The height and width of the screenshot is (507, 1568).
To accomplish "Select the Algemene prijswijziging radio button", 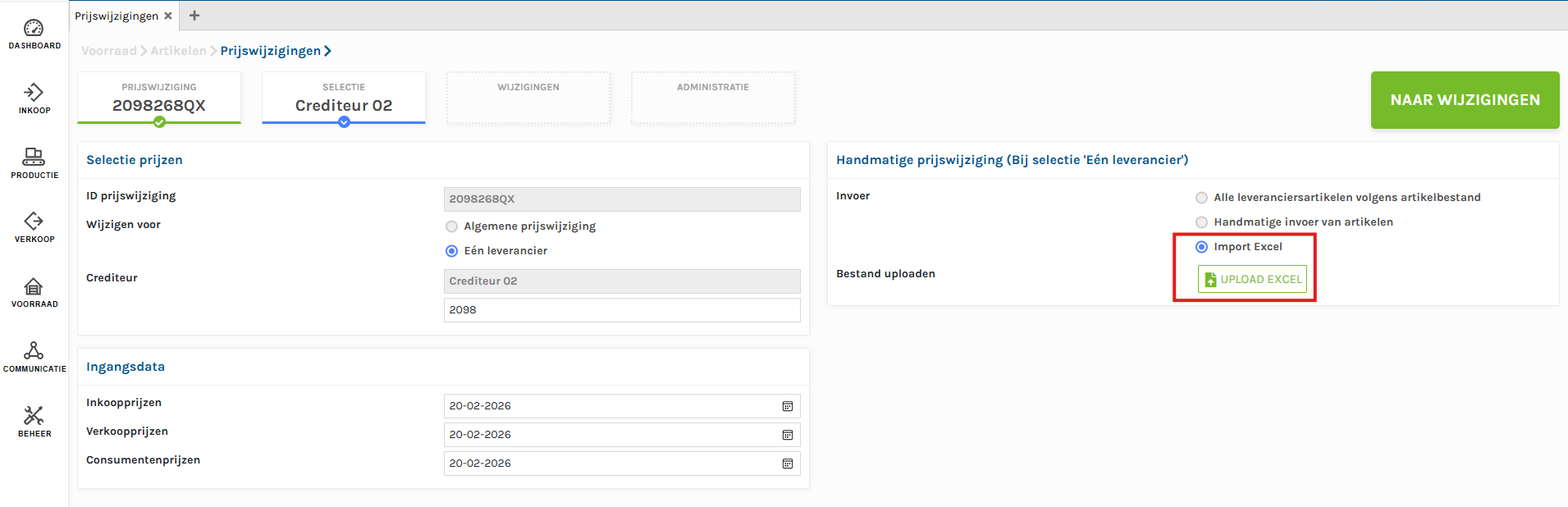I will (x=451, y=226).
